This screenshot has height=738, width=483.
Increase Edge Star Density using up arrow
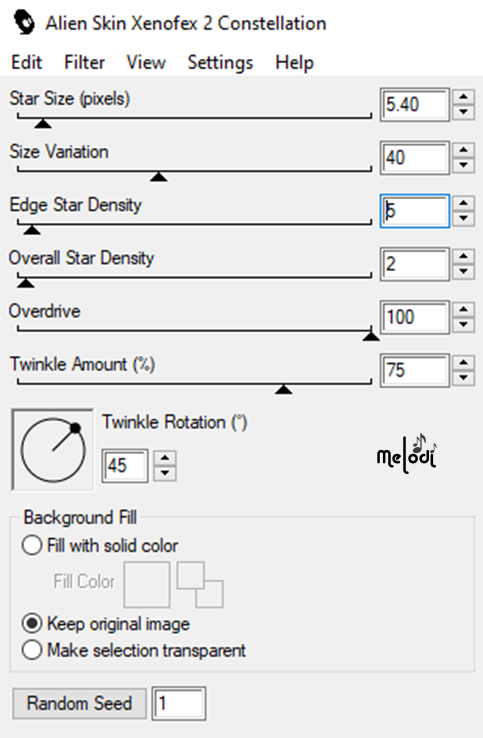pyautogui.click(x=464, y=204)
